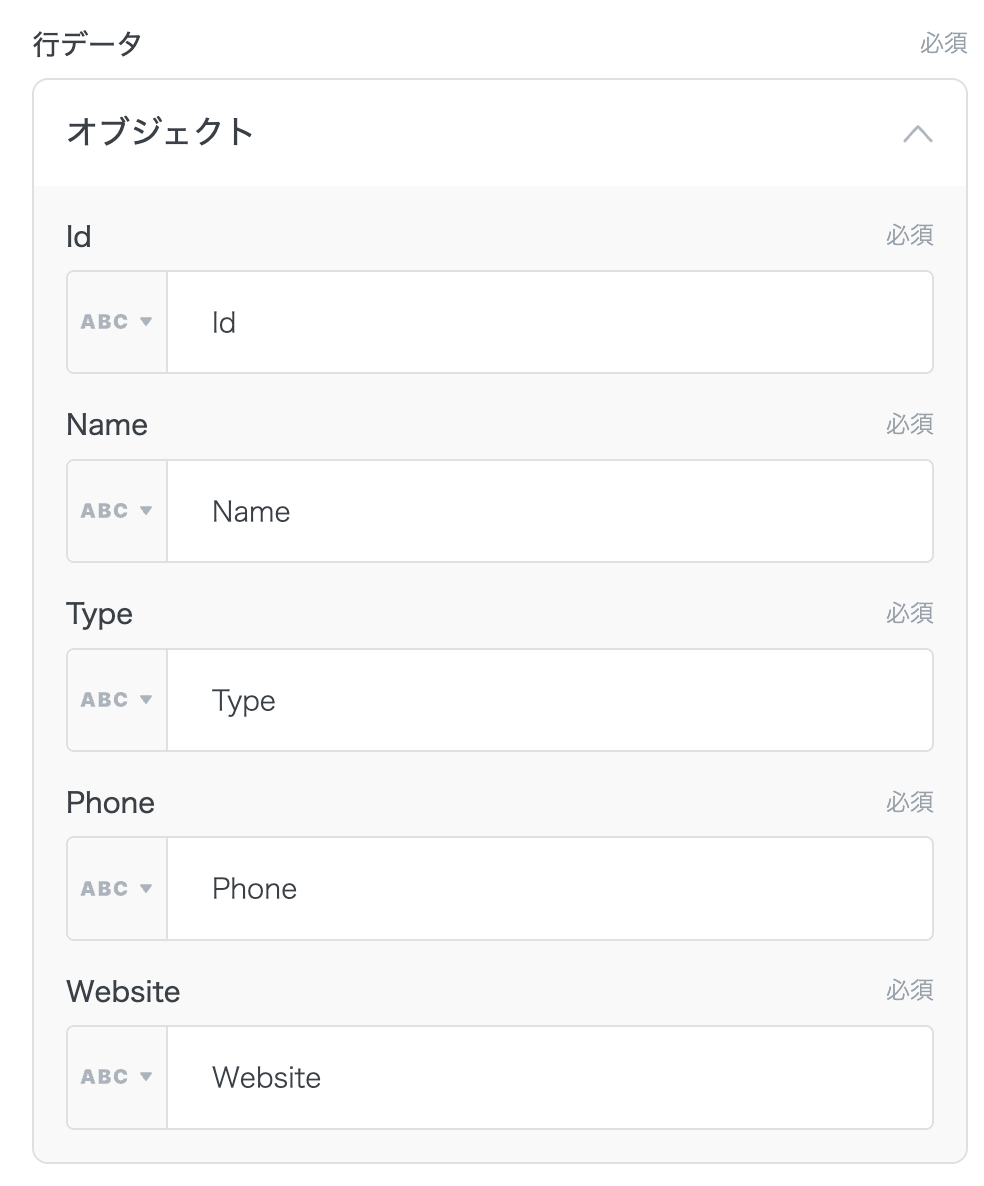Click the Phone value input field
The image size is (984, 1186).
click(549, 888)
